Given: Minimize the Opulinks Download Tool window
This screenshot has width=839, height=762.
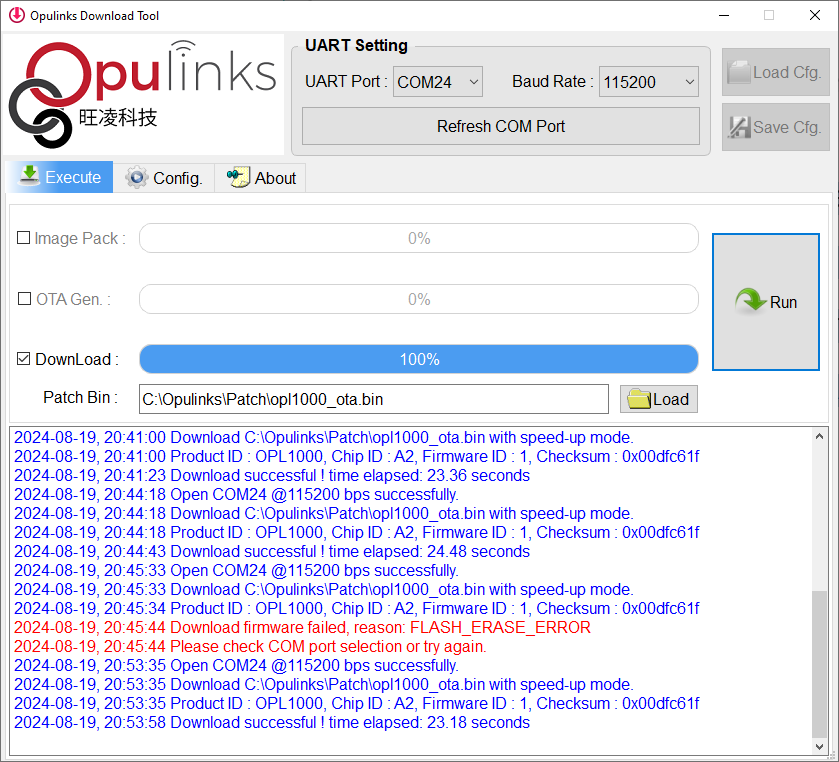Looking at the screenshot, I should [724, 16].
